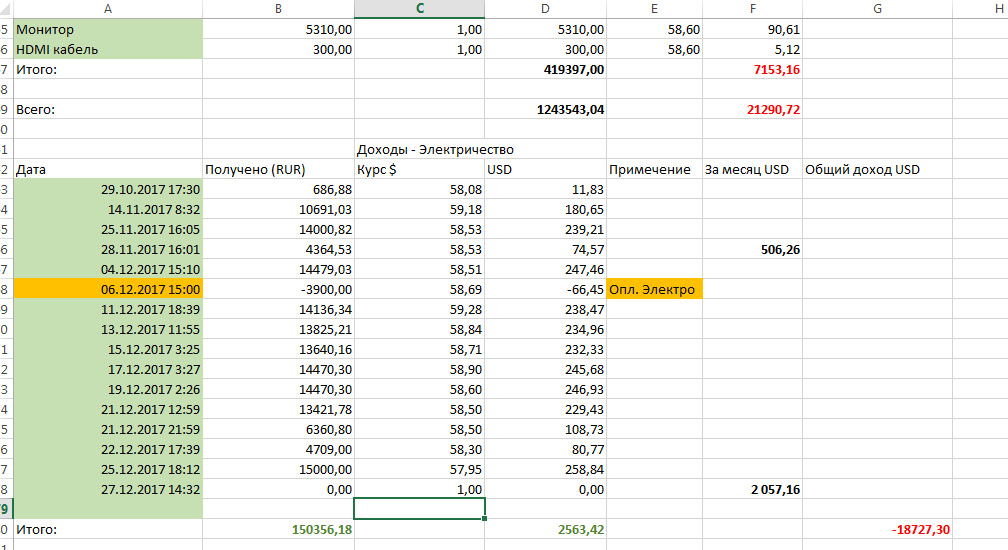The image size is (1008, 550).
Task: Click the 'USD' header cell in column D
Action: point(545,170)
